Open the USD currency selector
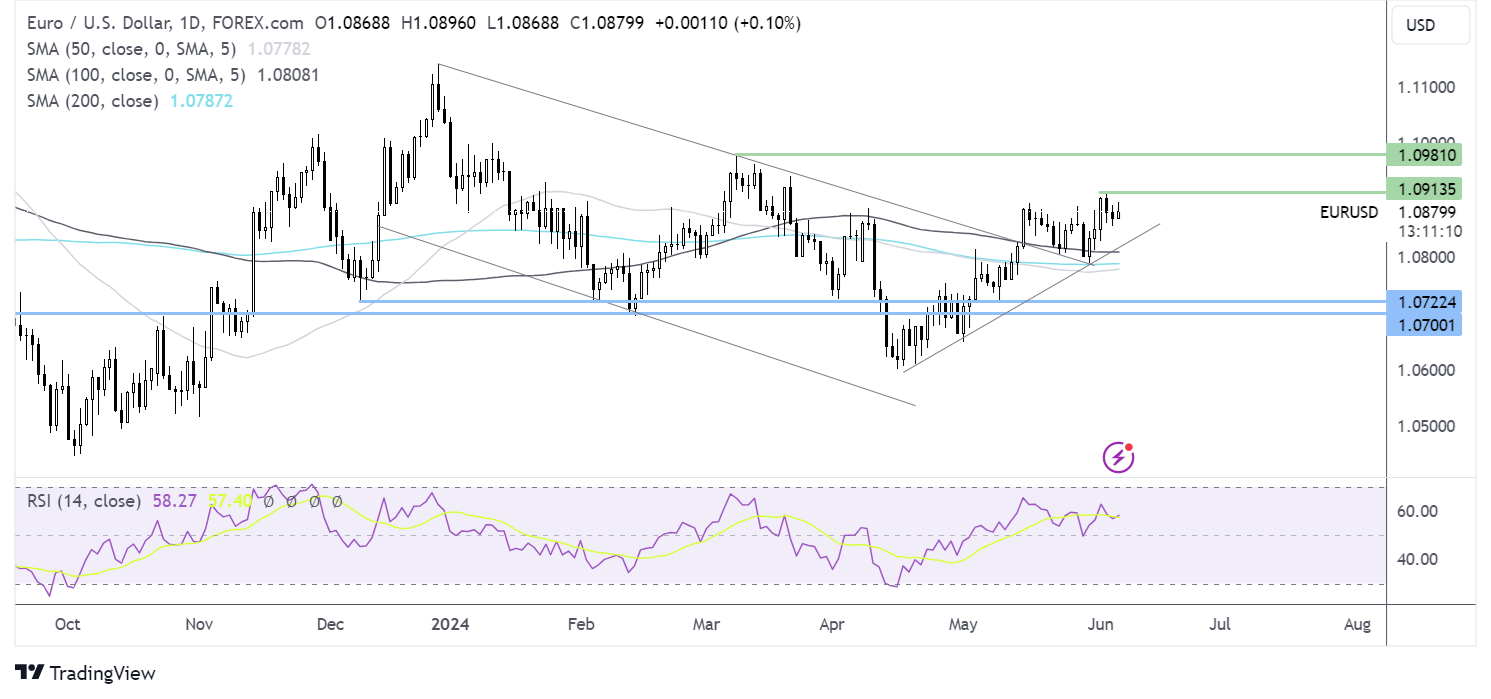This screenshot has height=699, width=1491. 1431,25
